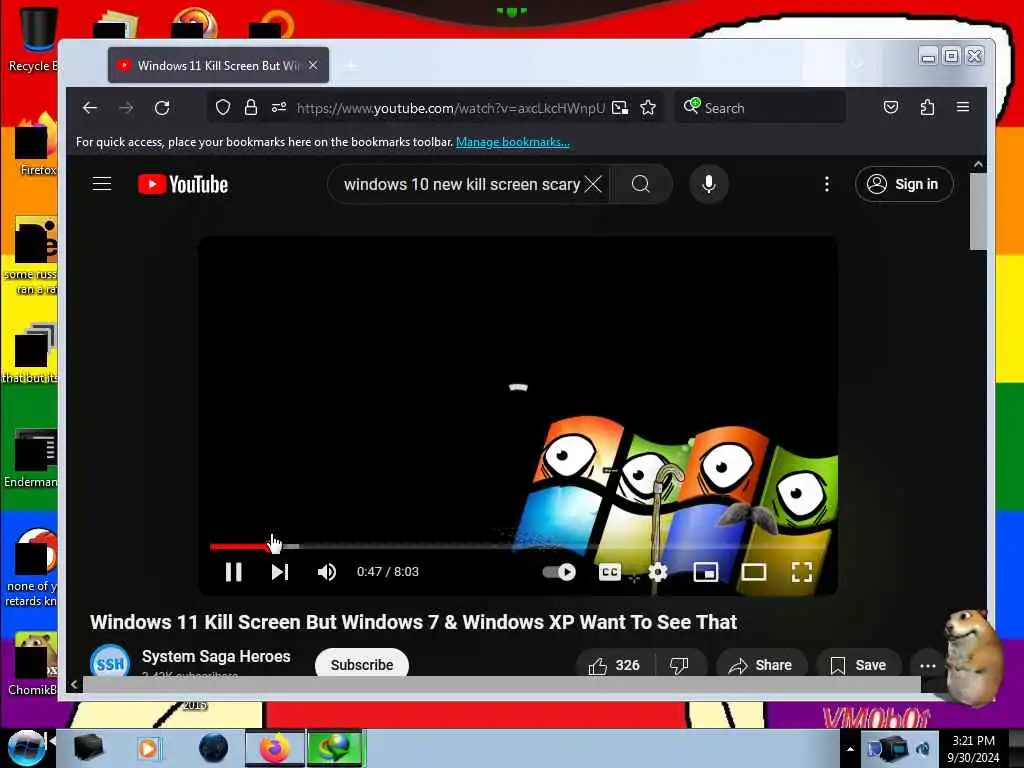Toggle the autoplay switch

pyautogui.click(x=559, y=572)
